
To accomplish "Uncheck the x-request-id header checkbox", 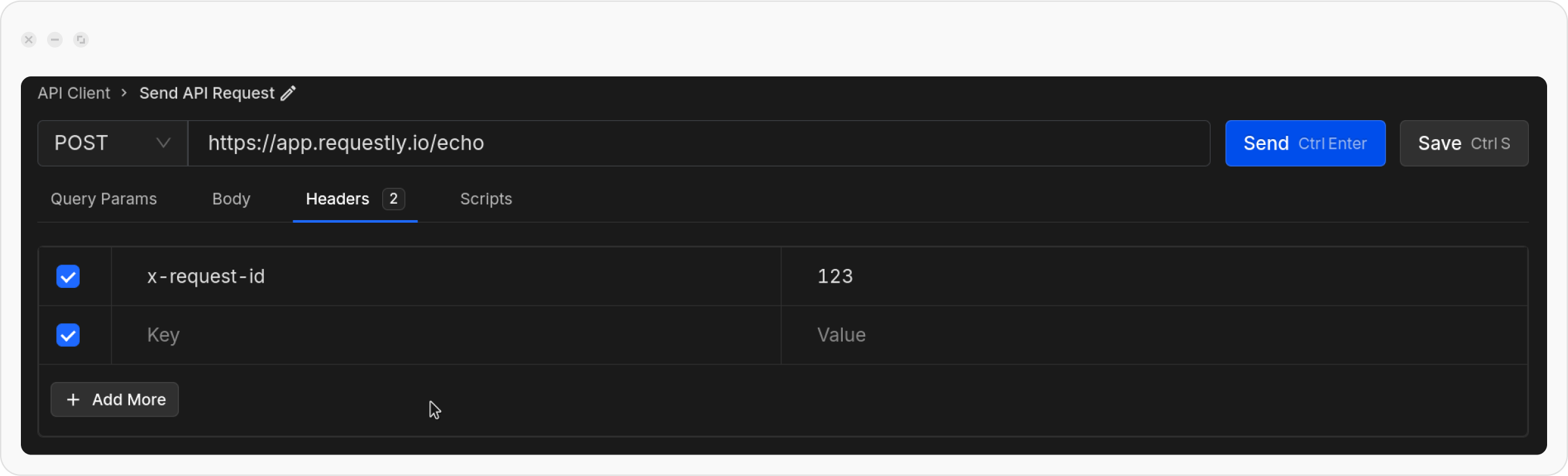I will click(68, 276).
